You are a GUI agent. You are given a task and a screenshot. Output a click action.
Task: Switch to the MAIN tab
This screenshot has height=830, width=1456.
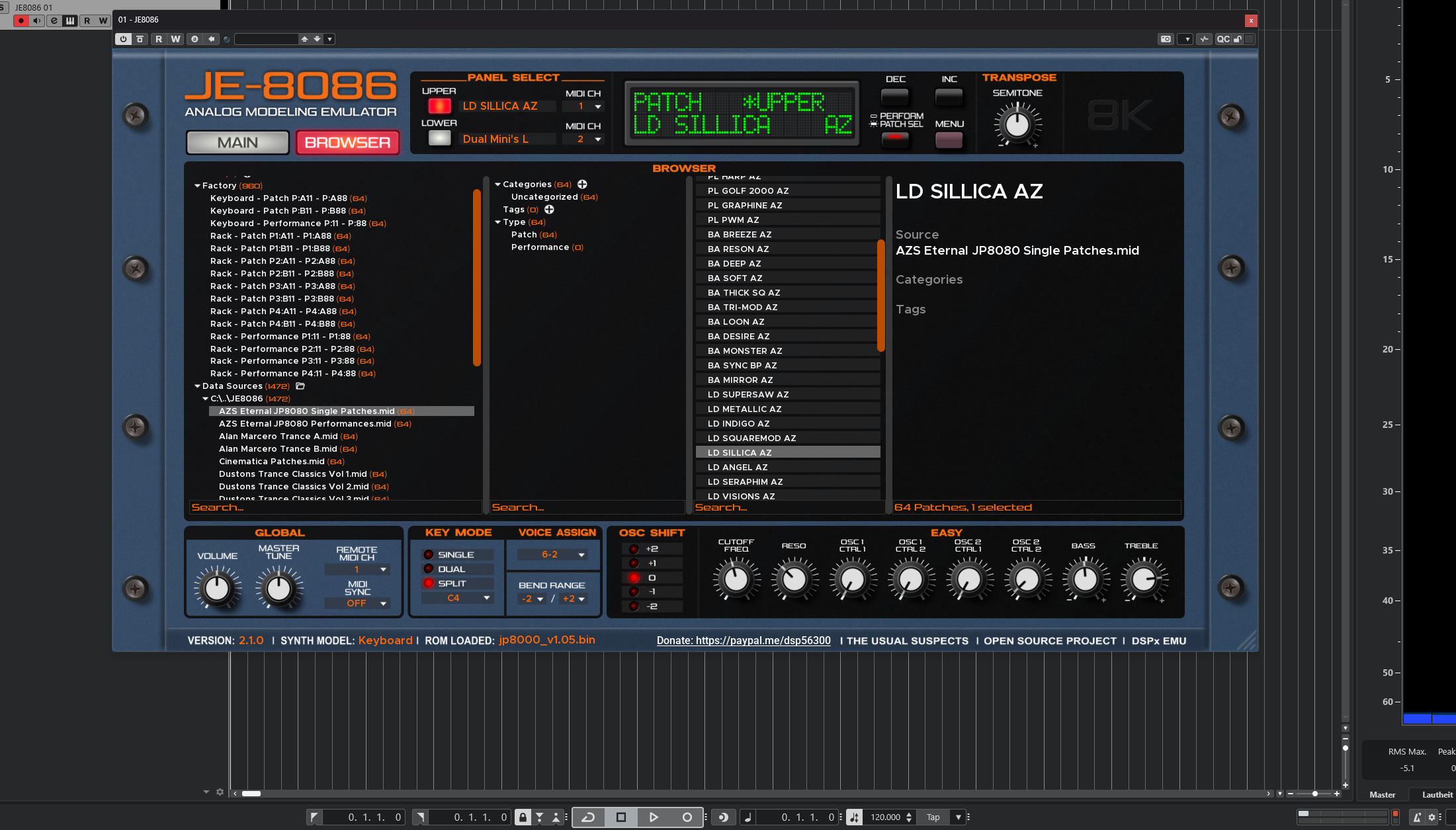tap(237, 143)
